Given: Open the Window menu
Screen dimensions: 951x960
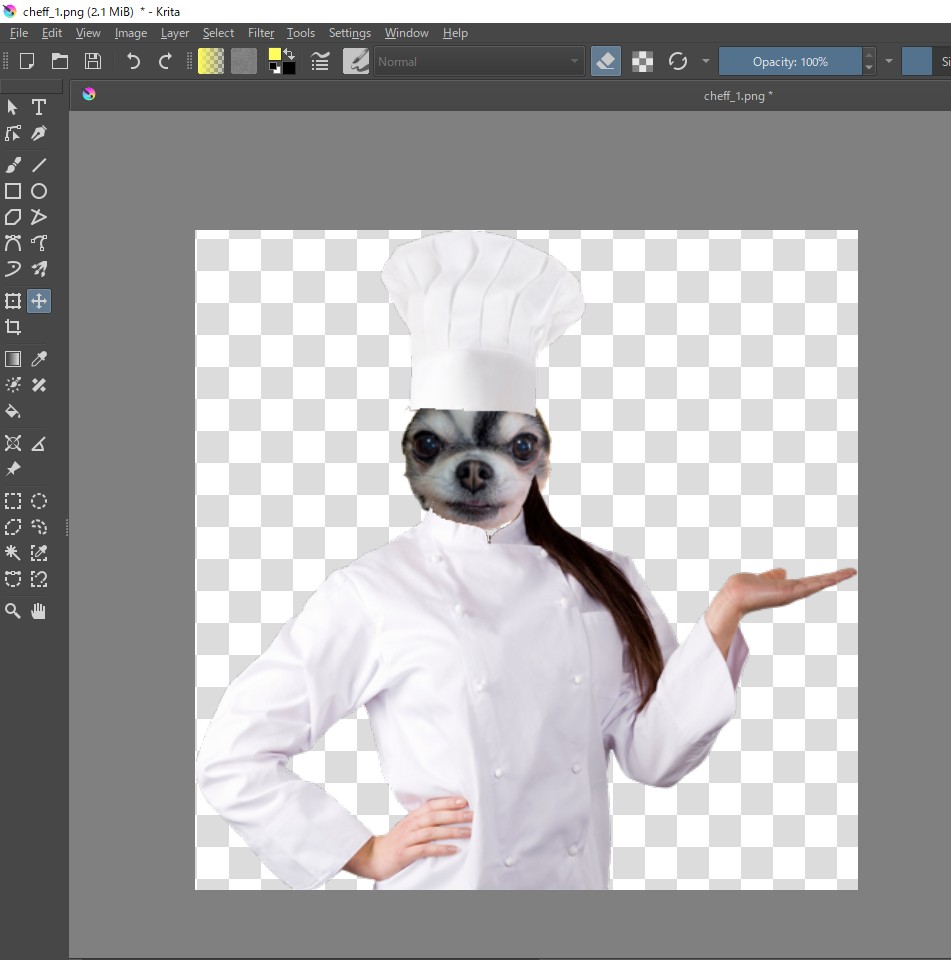Looking at the screenshot, I should coord(407,33).
